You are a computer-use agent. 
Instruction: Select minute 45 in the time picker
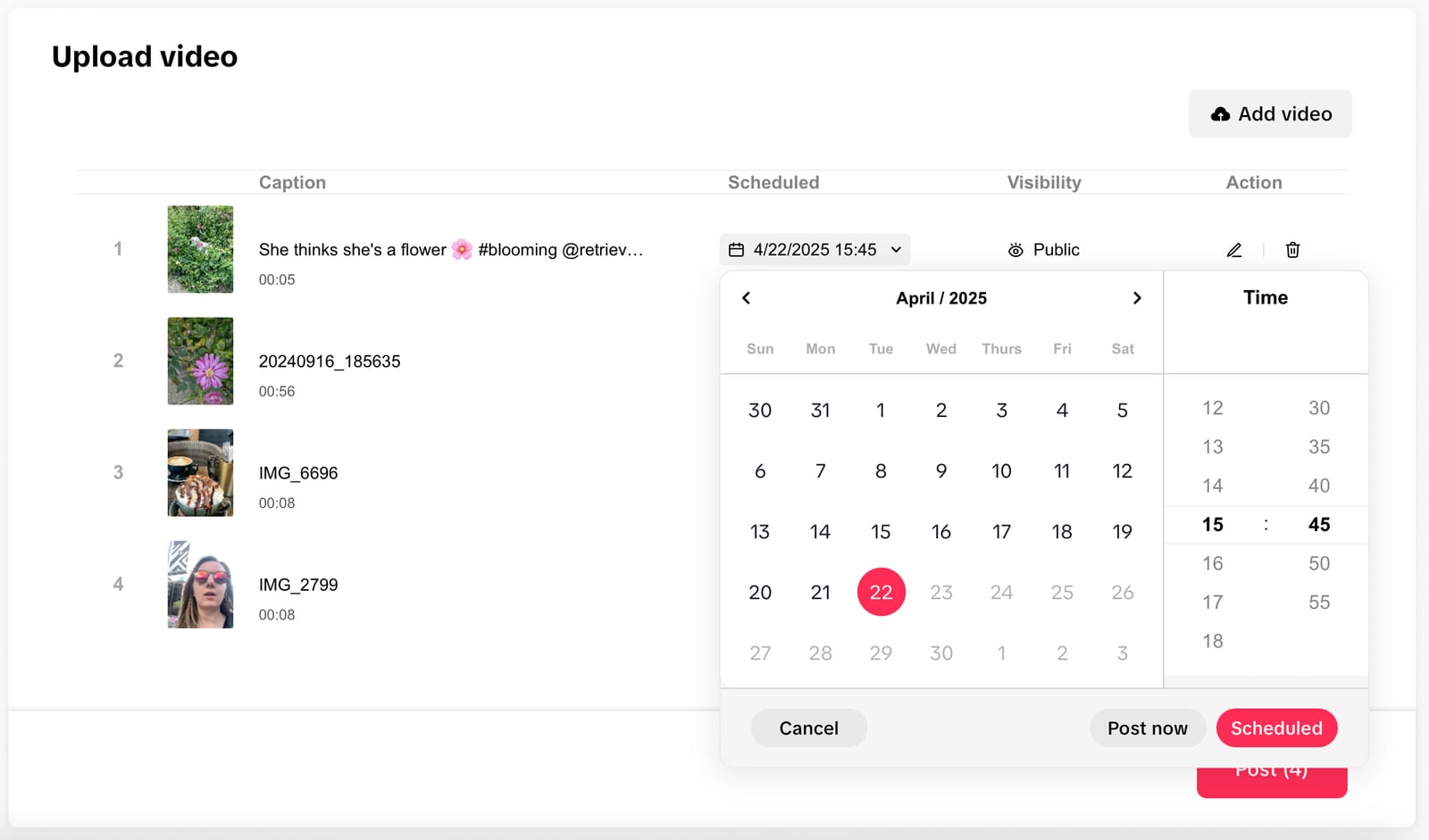(x=1319, y=525)
